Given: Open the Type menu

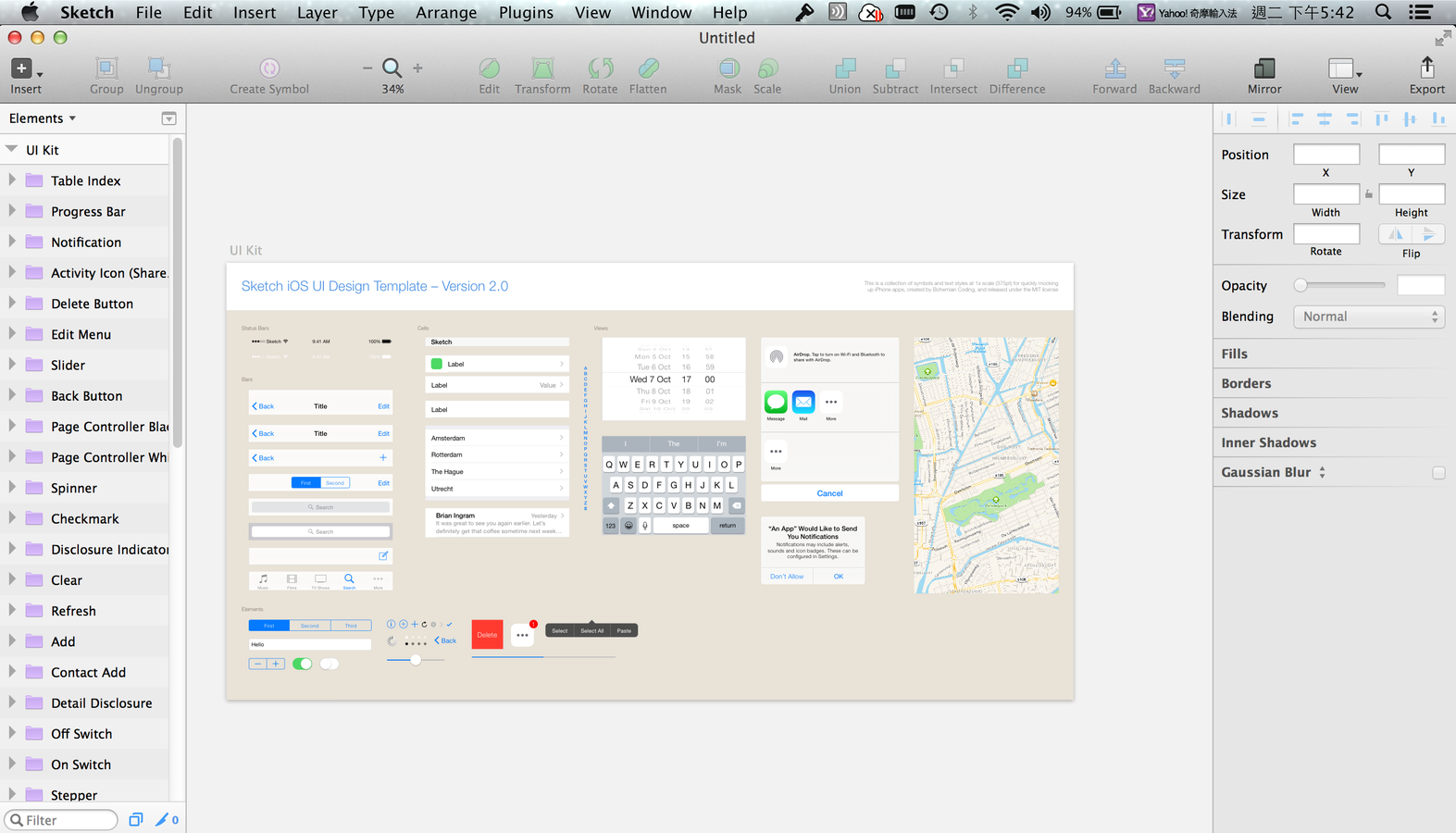Looking at the screenshot, I should tap(376, 12).
